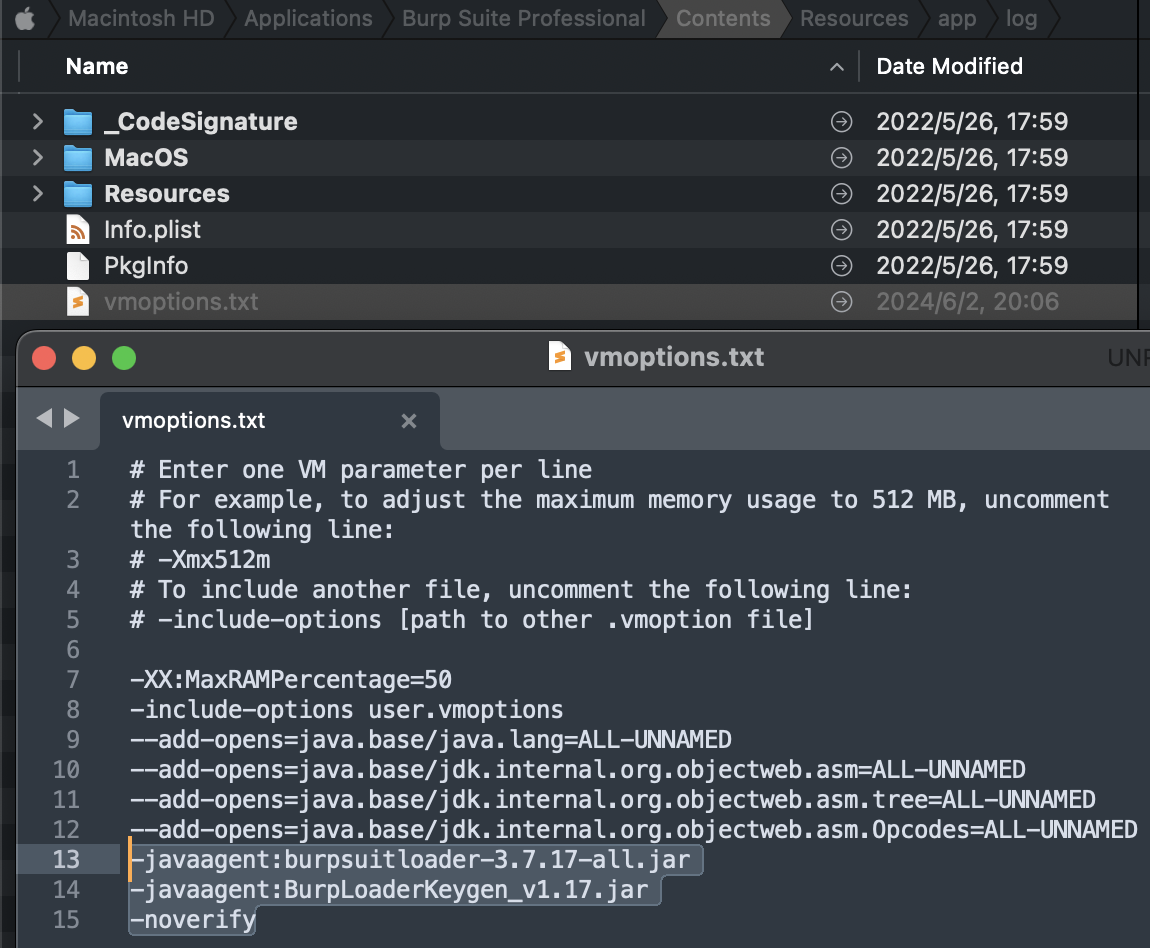This screenshot has width=1150, height=948.
Task: Select the Resources folder icon in list
Action: (78, 194)
